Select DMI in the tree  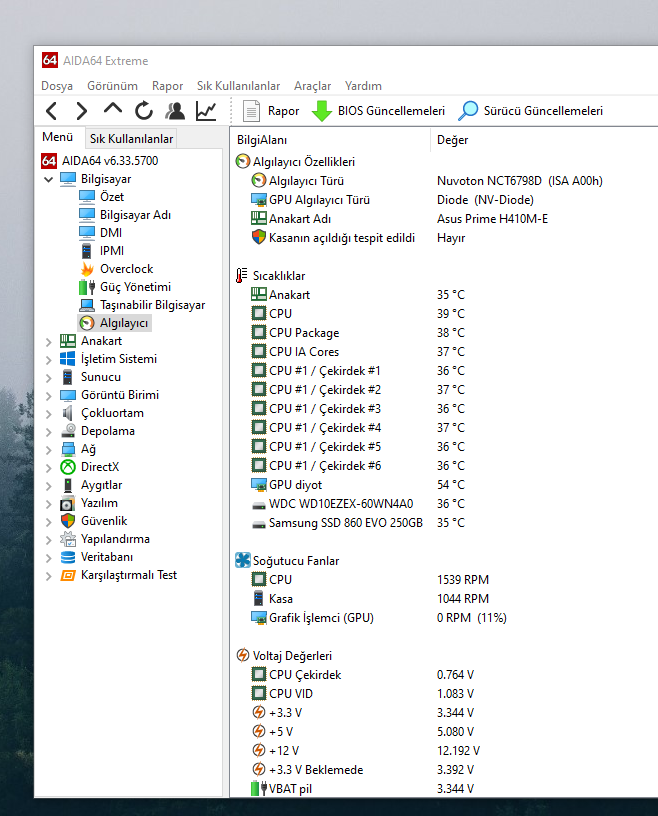click(x=110, y=233)
